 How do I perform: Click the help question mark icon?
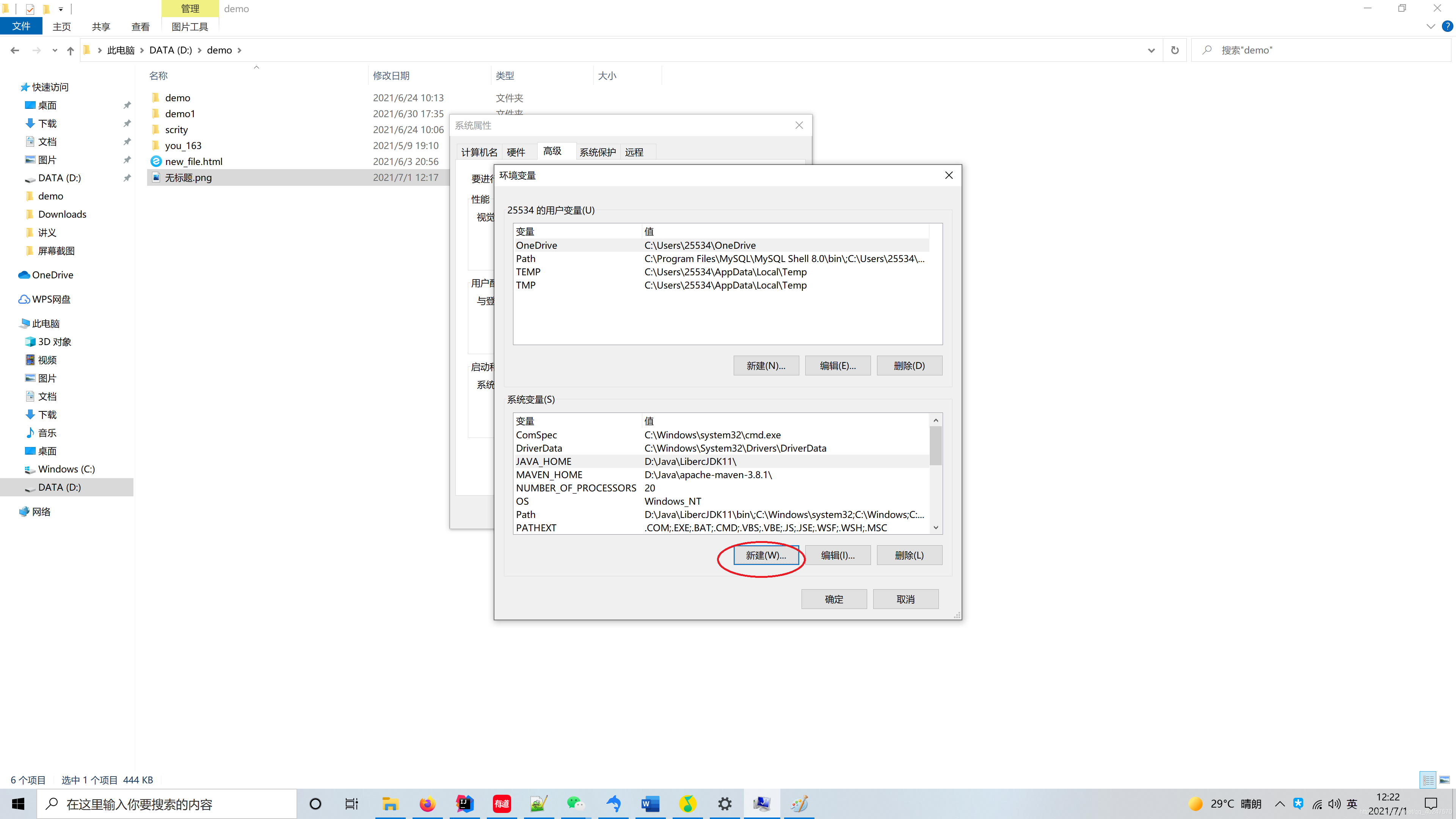pos(1447,27)
